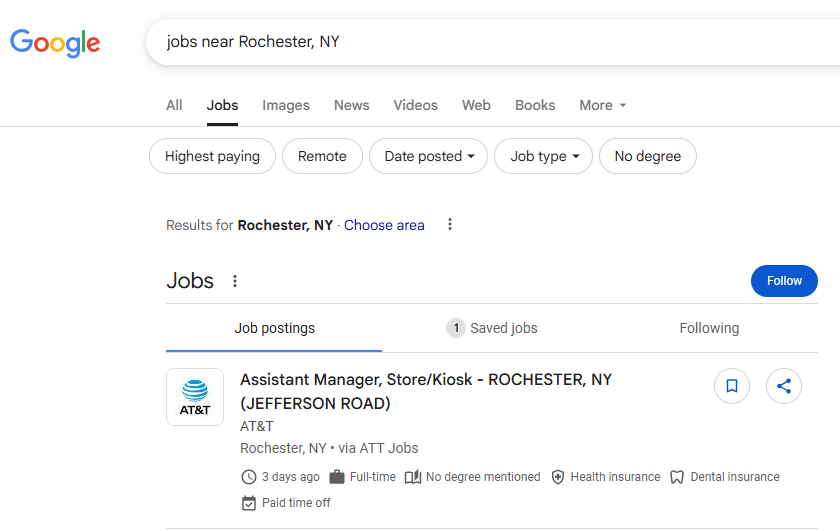Toggle the Highest paying filter chip
The width and height of the screenshot is (840, 531).
[x=212, y=156]
